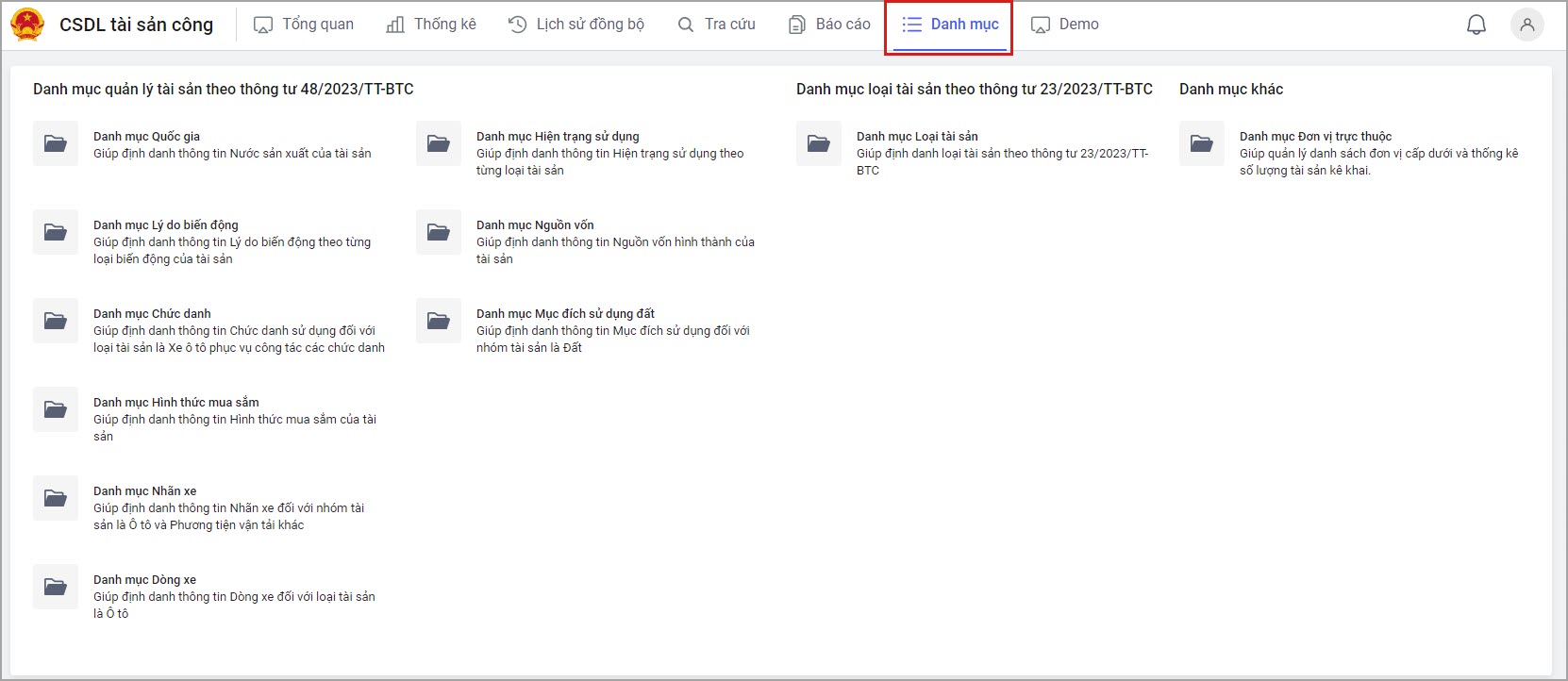
Task: Open folder icon of Danh mục Loại tài sản
Action: (819, 143)
